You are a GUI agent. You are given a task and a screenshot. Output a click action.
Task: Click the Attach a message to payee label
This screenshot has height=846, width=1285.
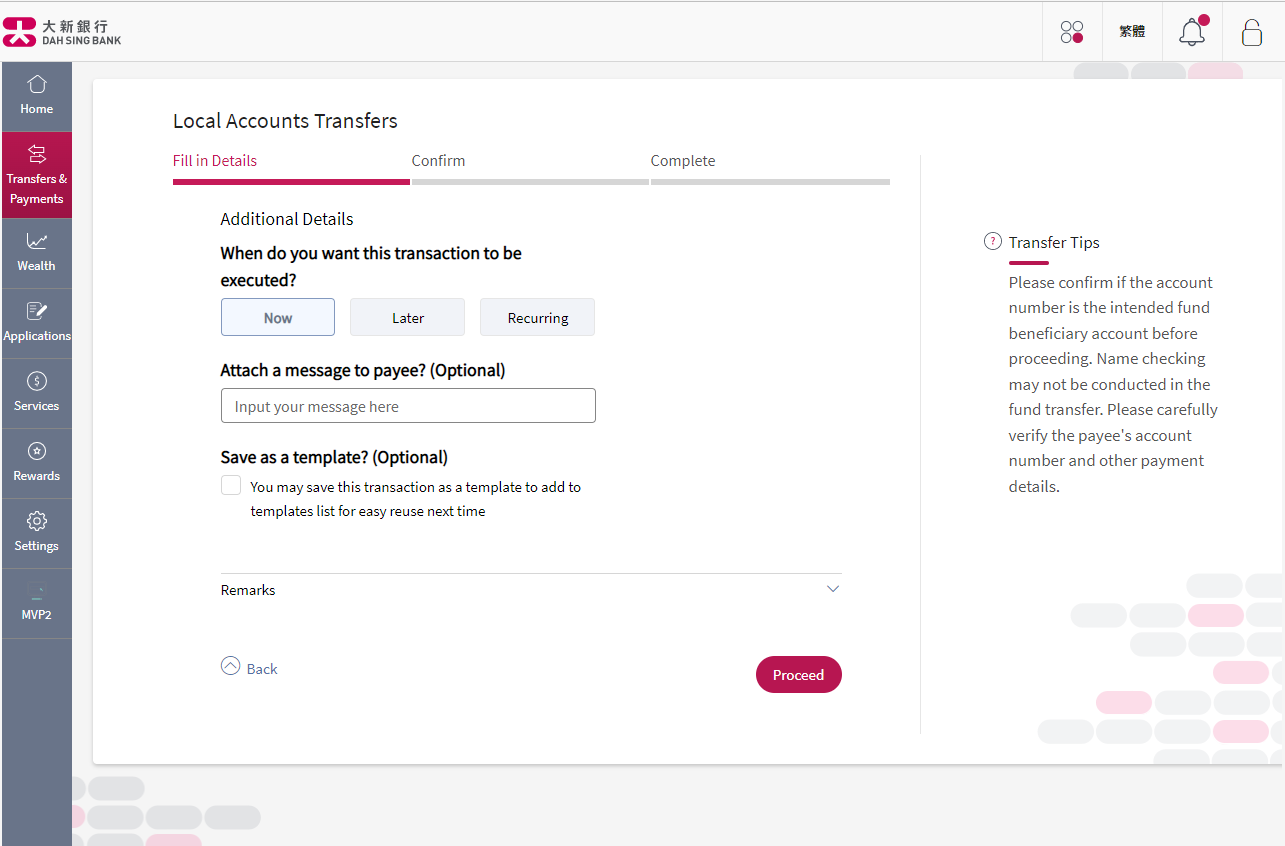click(x=363, y=370)
